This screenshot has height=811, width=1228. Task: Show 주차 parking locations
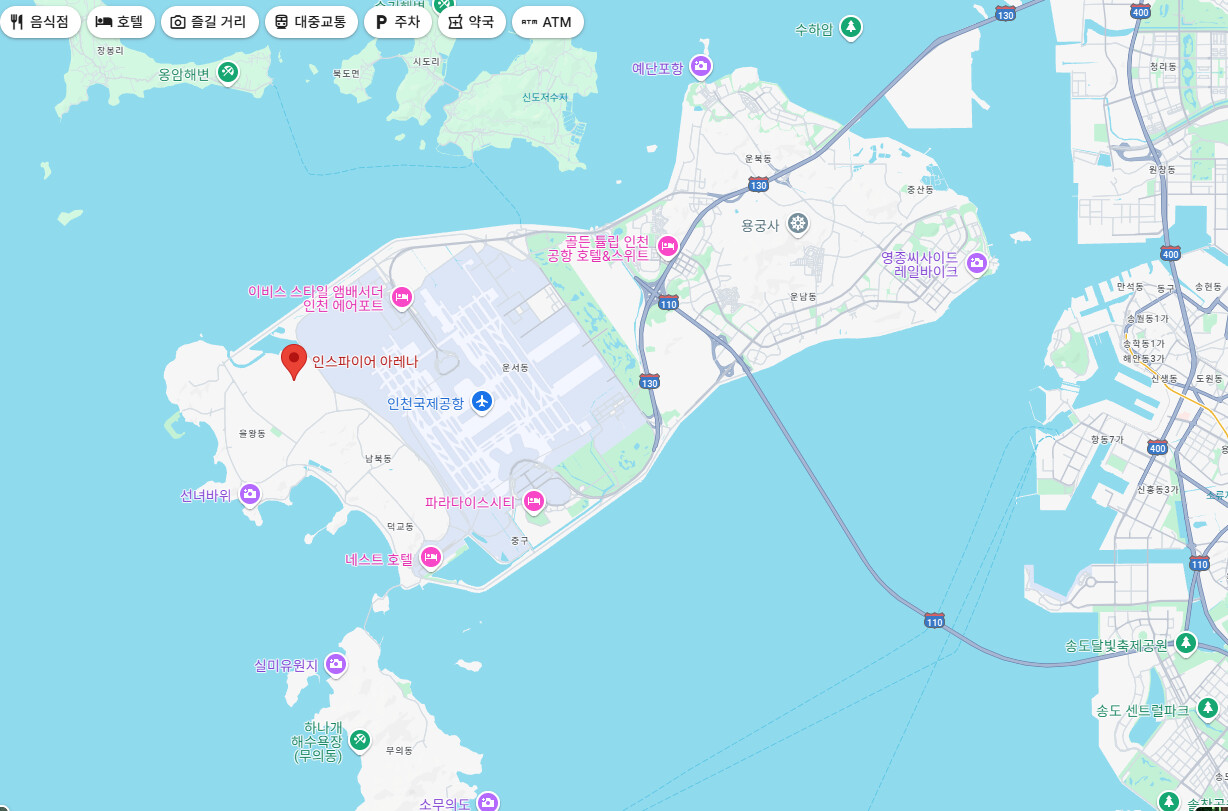click(398, 22)
